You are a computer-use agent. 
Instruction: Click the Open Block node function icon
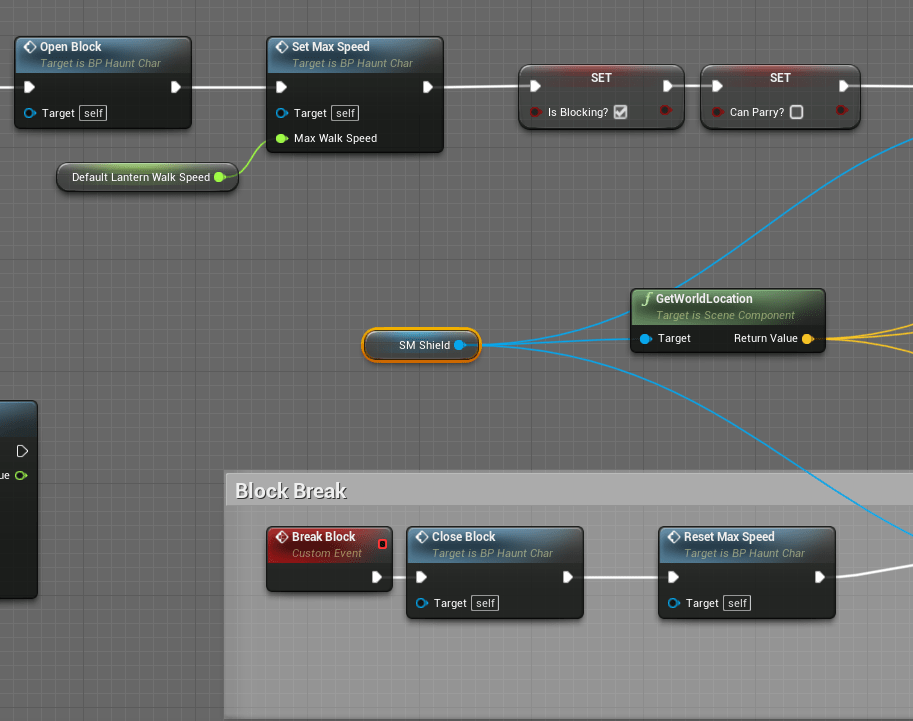pos(30,47)
